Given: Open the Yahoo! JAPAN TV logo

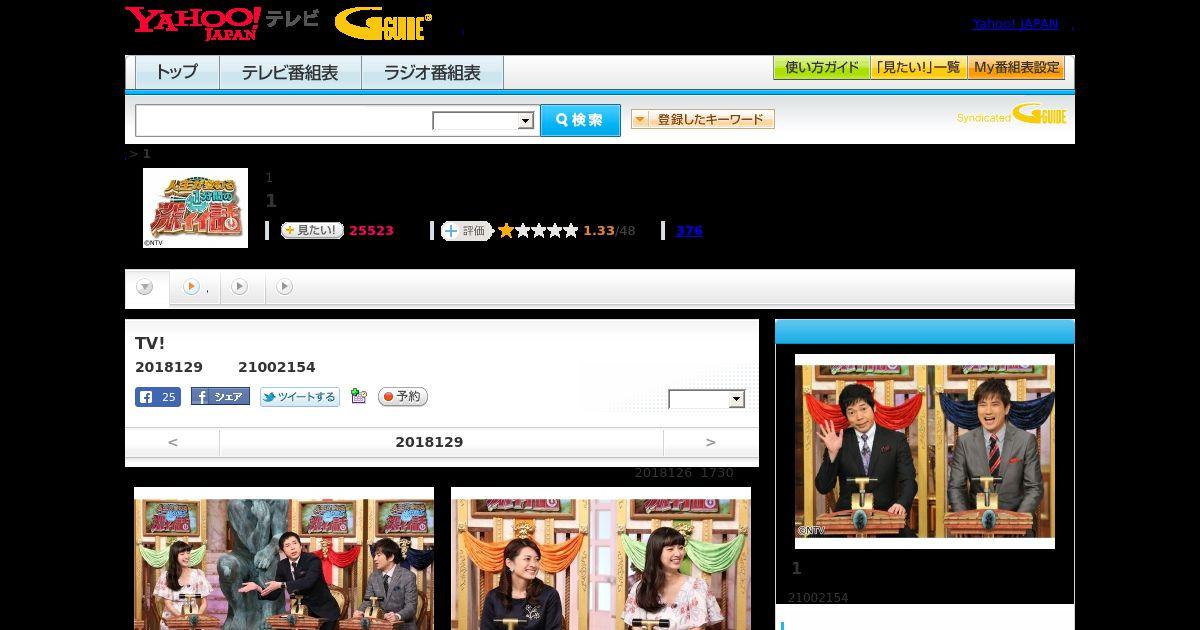Looking at the screenshot, I should click(x=222, y=23).
